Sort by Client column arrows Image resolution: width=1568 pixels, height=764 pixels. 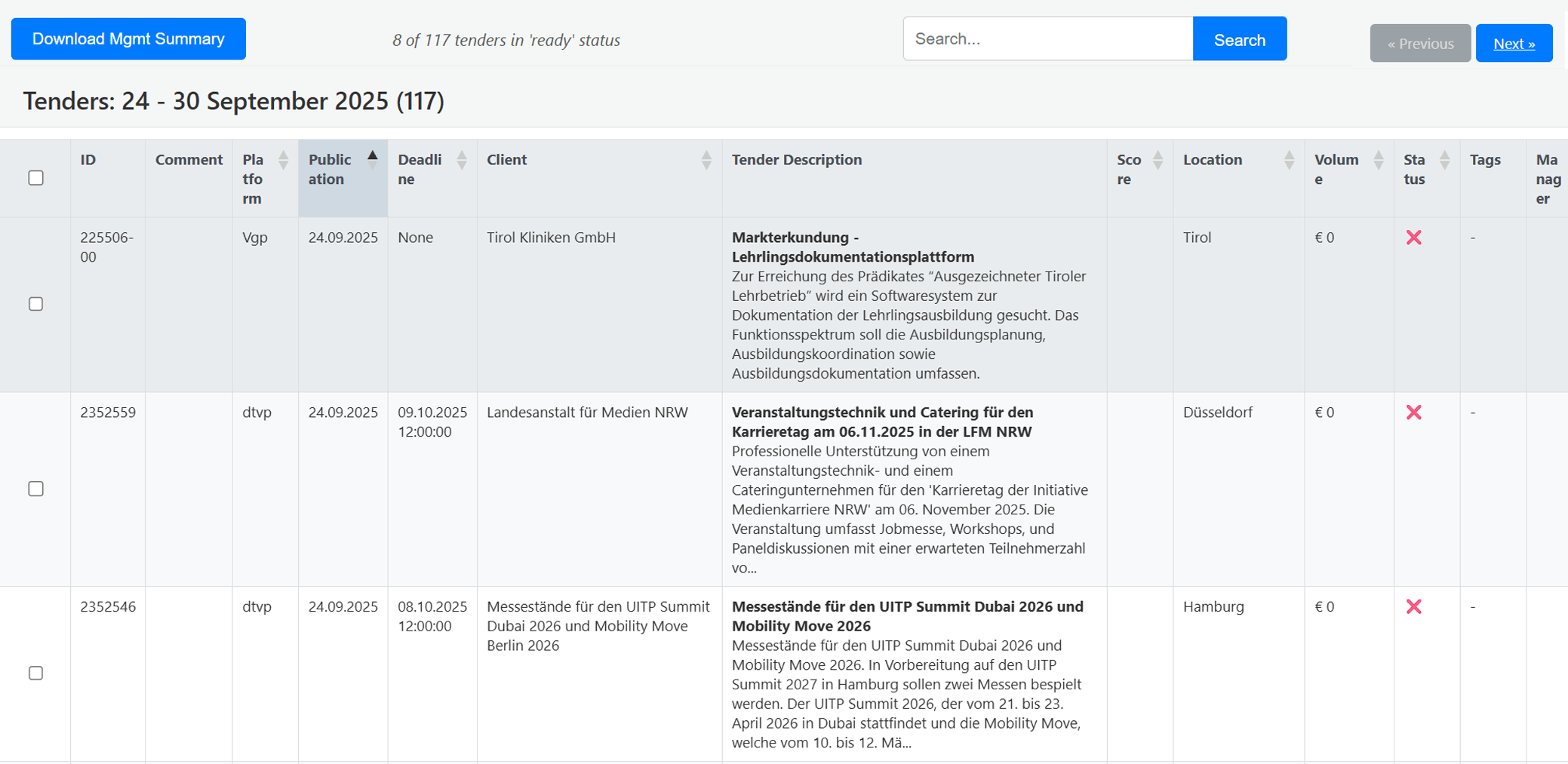pos(706,160)
